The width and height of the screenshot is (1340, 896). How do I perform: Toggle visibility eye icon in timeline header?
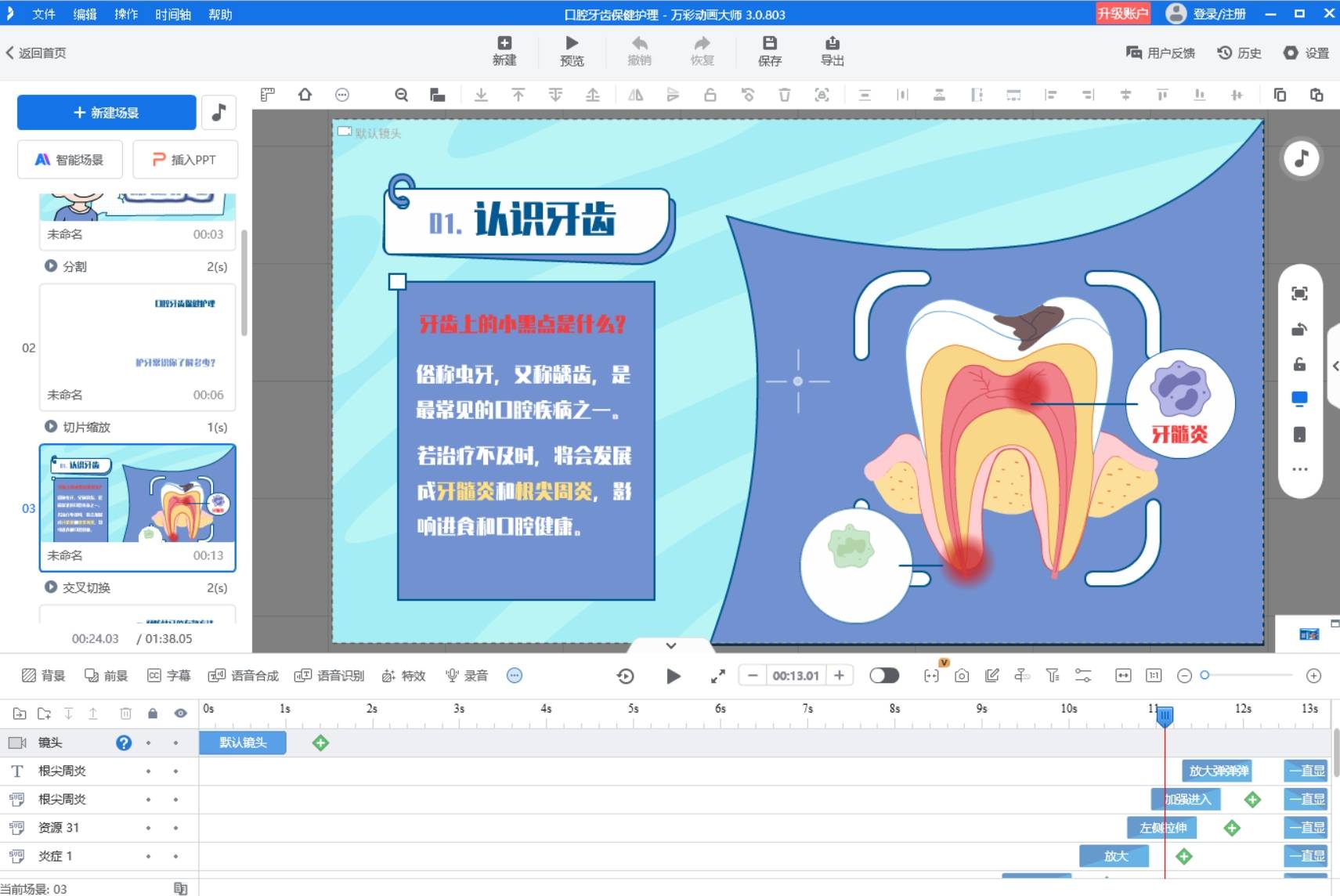(x=180, y=714)
